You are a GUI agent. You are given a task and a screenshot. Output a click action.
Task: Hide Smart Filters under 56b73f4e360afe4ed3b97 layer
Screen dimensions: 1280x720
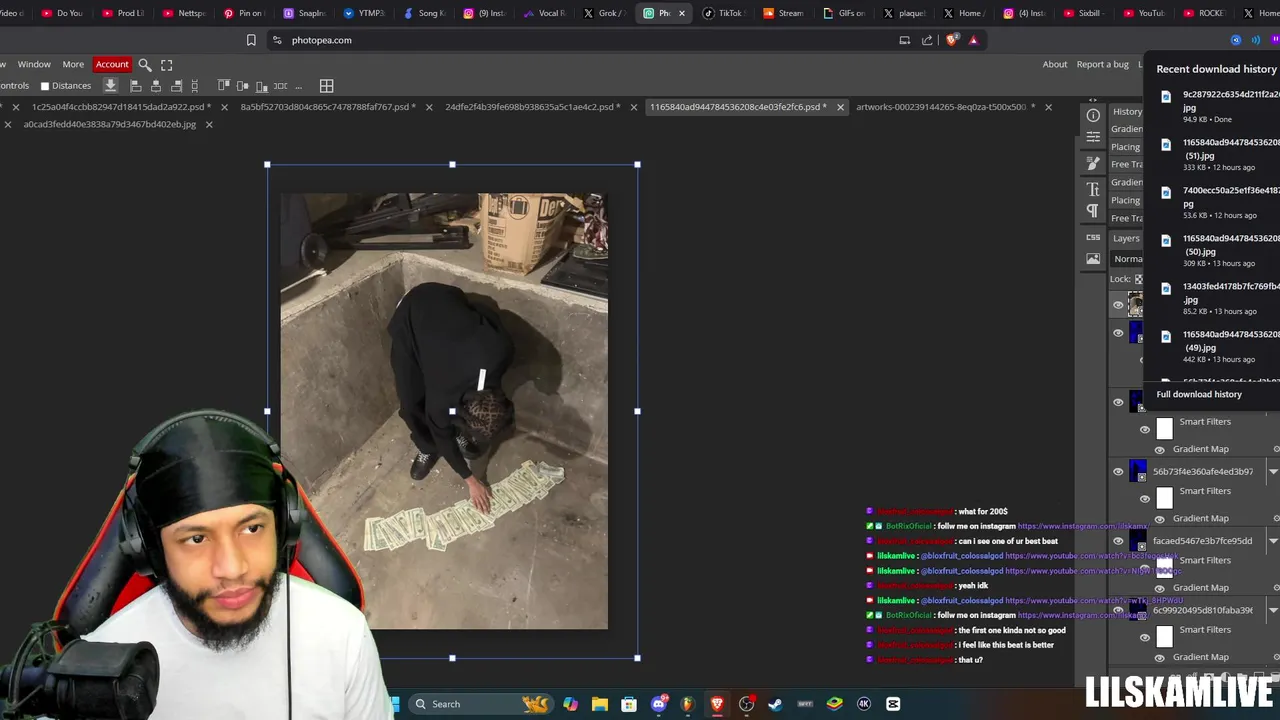click(1145, 498)
